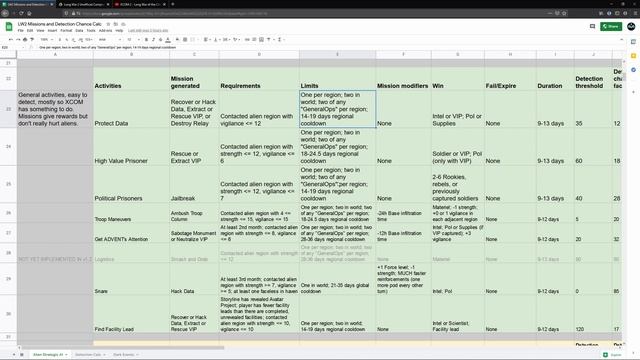
Task: Open the text rotation dropdown
Action: pos(236,40)
